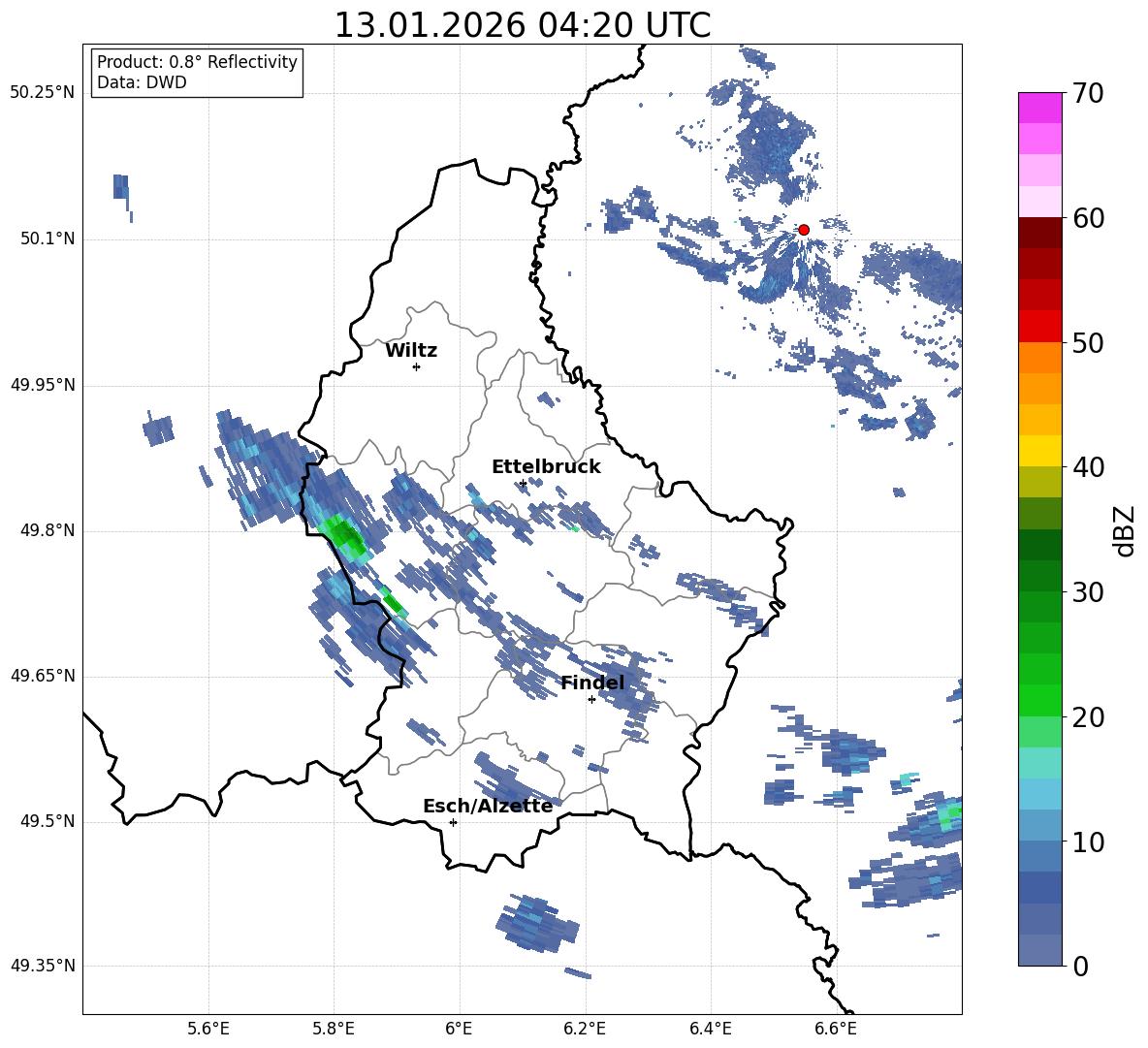Image resolution: width=1148 pixels, height=1048 pixels.
Task: Click the 50.25°N latitude label
Action: coord(43,93)
